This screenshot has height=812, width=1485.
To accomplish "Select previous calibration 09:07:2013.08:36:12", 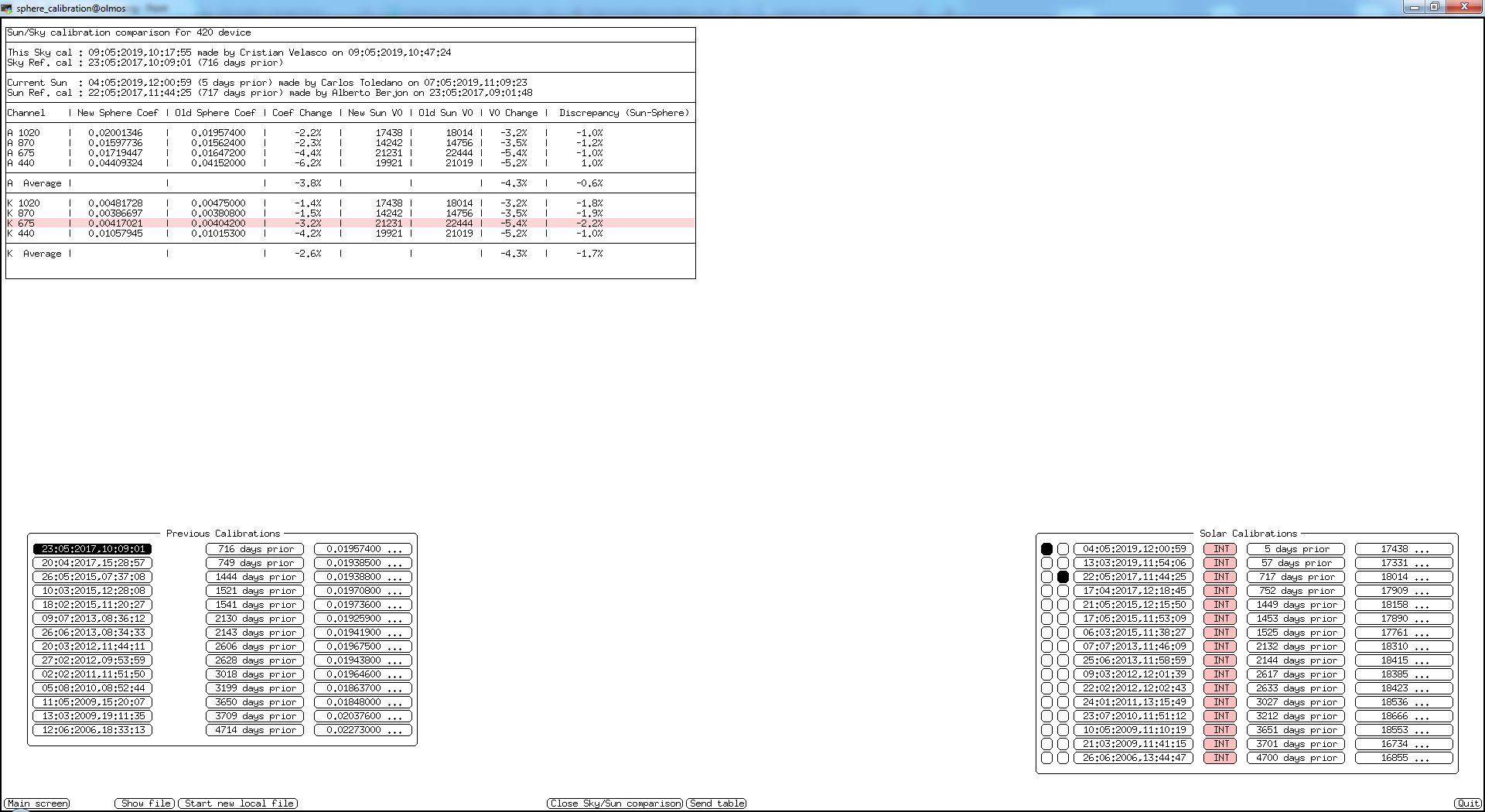I will tap(93, 619).
